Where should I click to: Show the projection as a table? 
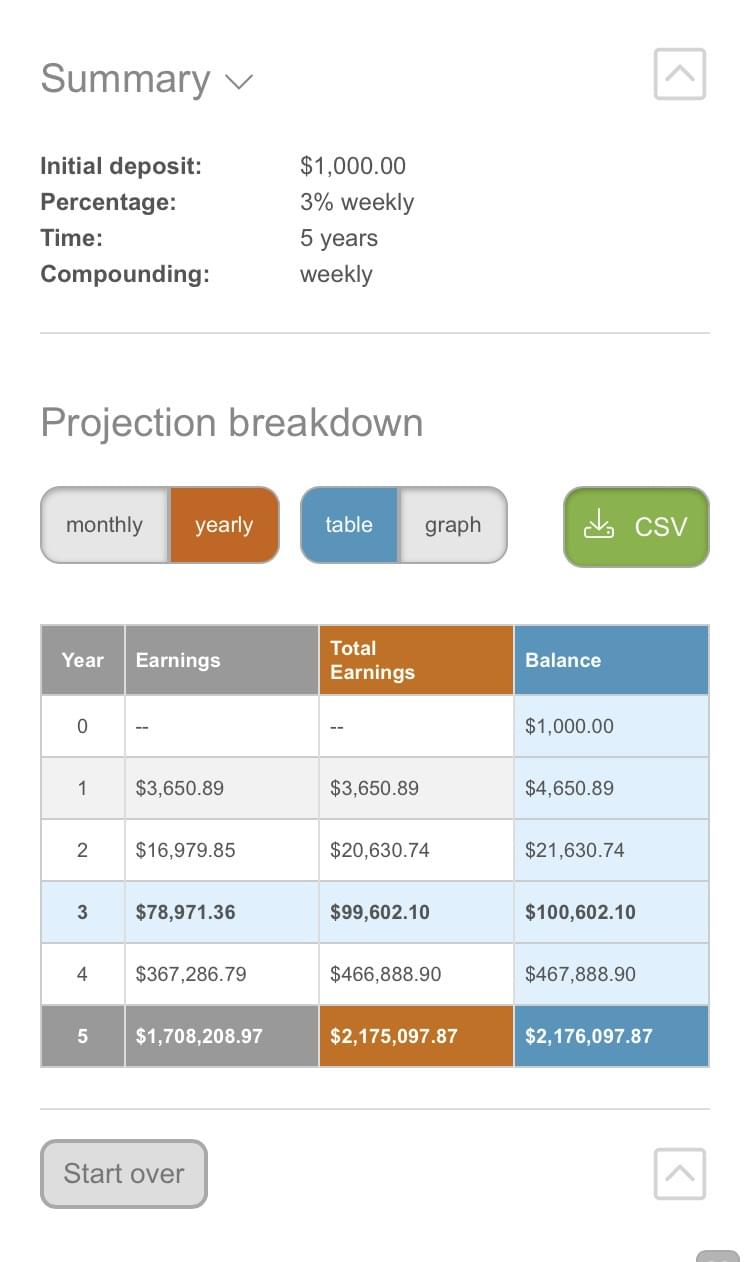tap(349, 525)
